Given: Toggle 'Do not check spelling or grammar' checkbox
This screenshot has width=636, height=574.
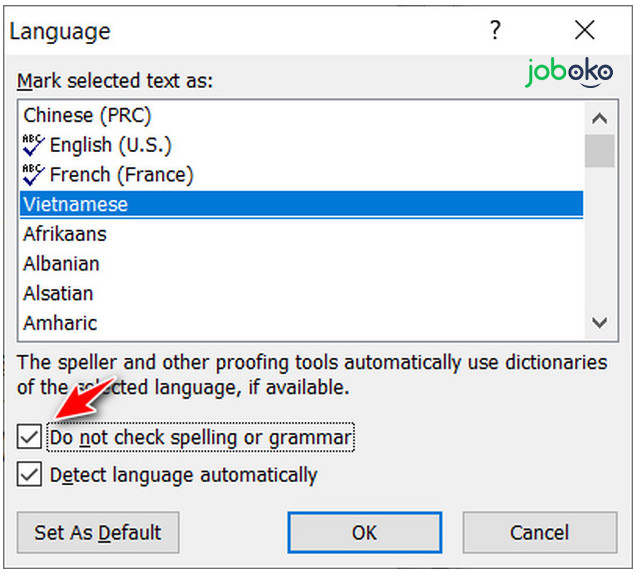Looking at the screenshot, I should click(x=30, y=438).
